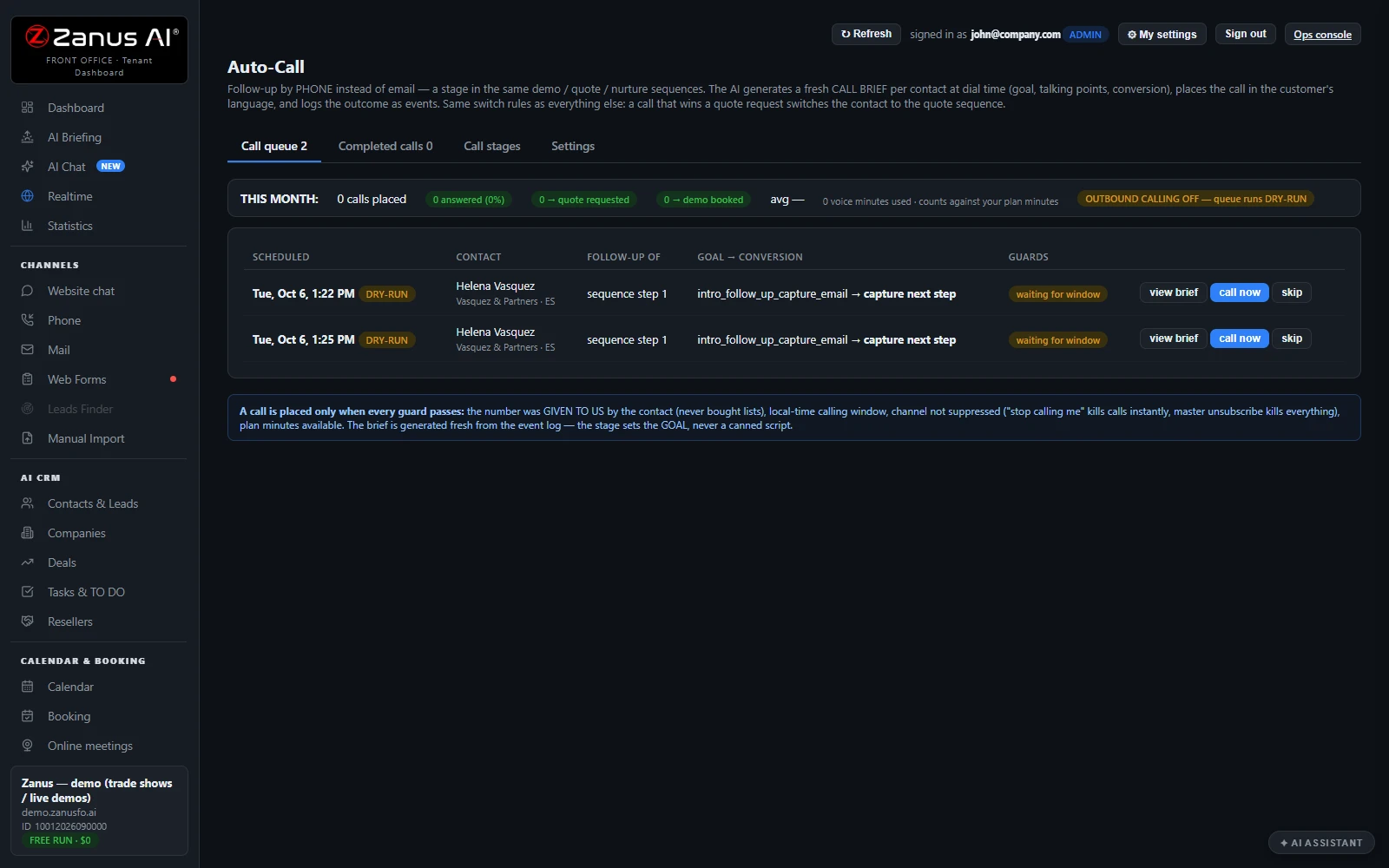Screen dimensions: 1389x868
Task: Select the Realtime globe icon
Action: click(27, 196)
